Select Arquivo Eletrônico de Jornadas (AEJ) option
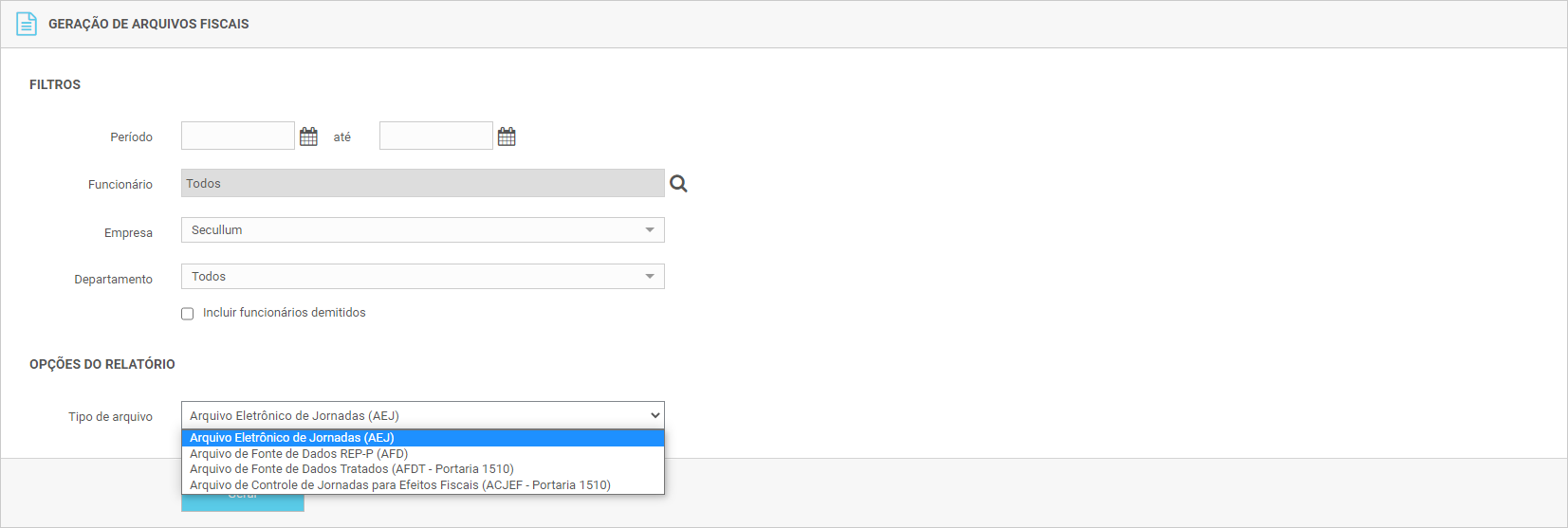Viewport: 1568px width, 528px height. pyautogui.click(x=292, y=438)
